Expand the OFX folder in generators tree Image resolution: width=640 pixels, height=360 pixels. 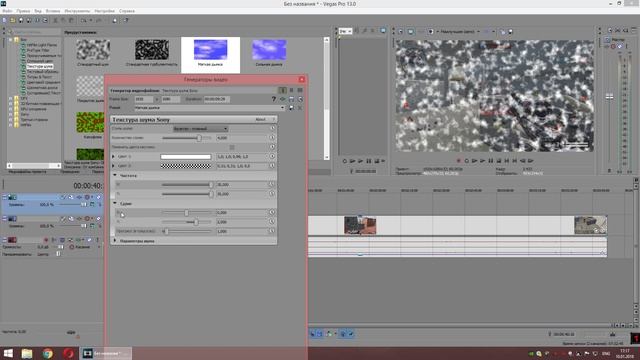click(x=10, y=98)
